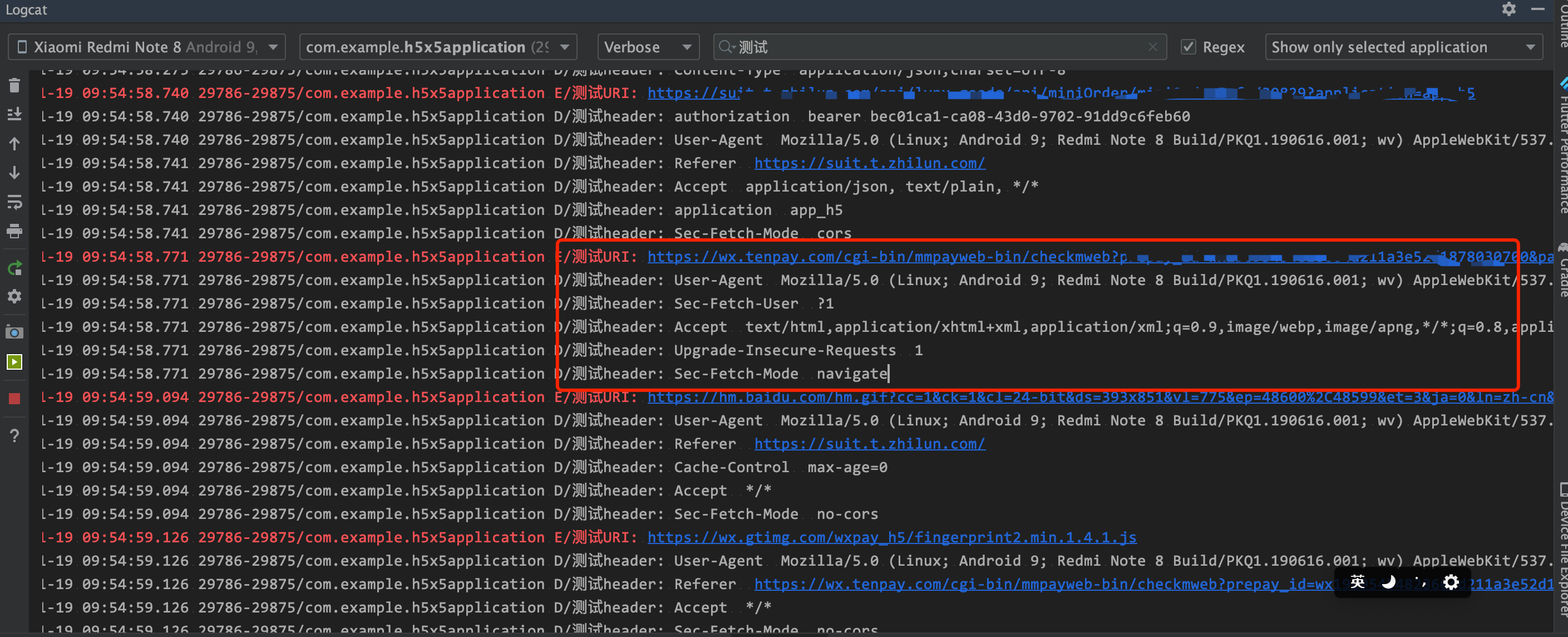
Task: Open the wx.gtimg.com fingerprint2 js link
Action: pos(891,537)
